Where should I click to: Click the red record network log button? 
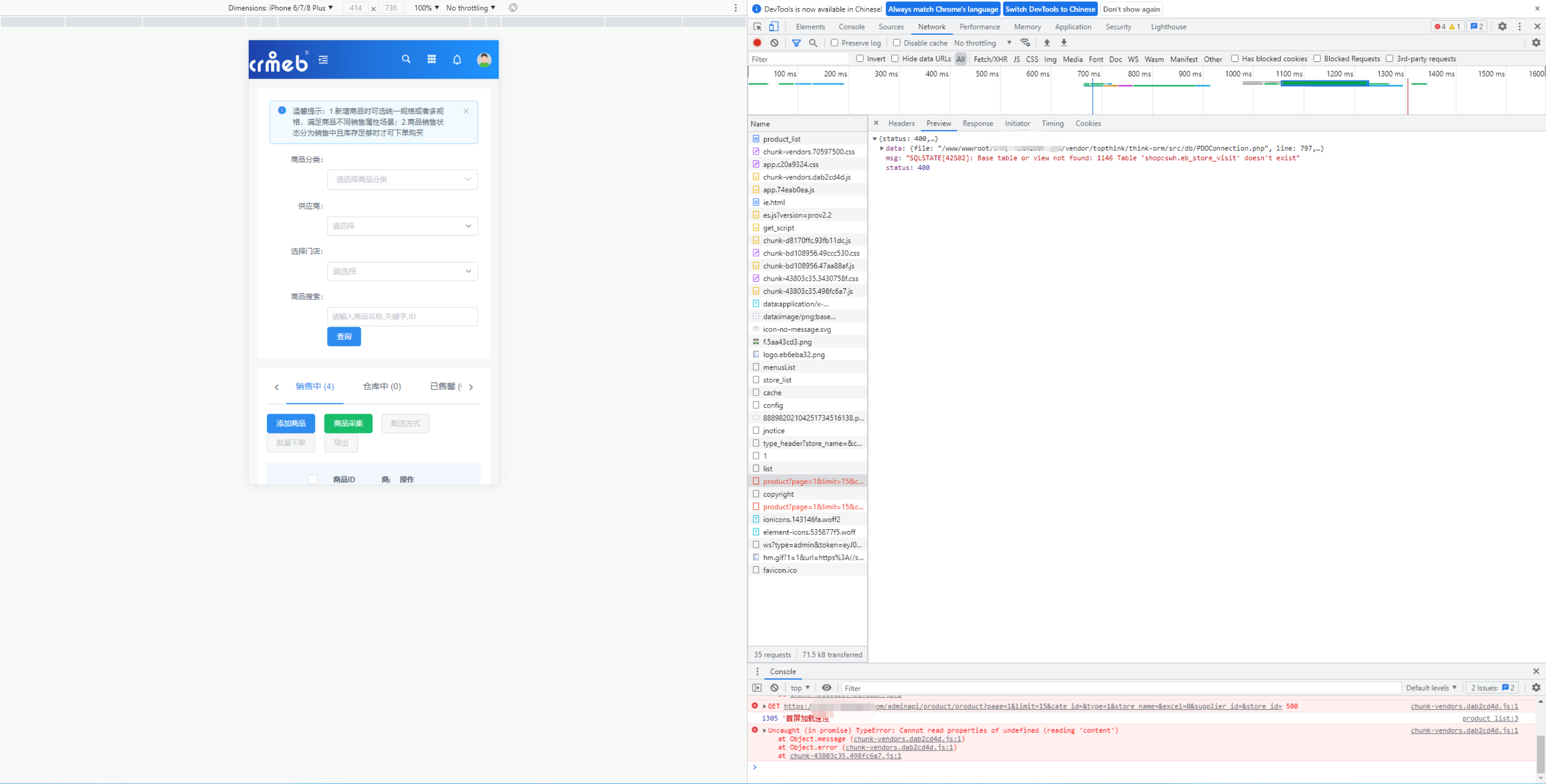click(757, 43)
